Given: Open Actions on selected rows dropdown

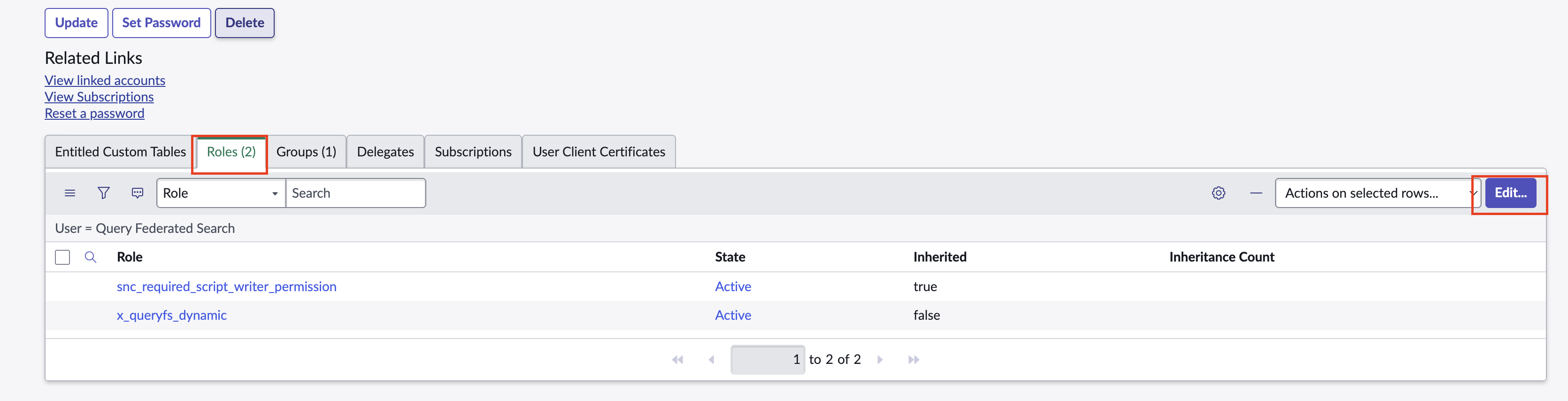Looking at the screenshot, I should 1377,193.
